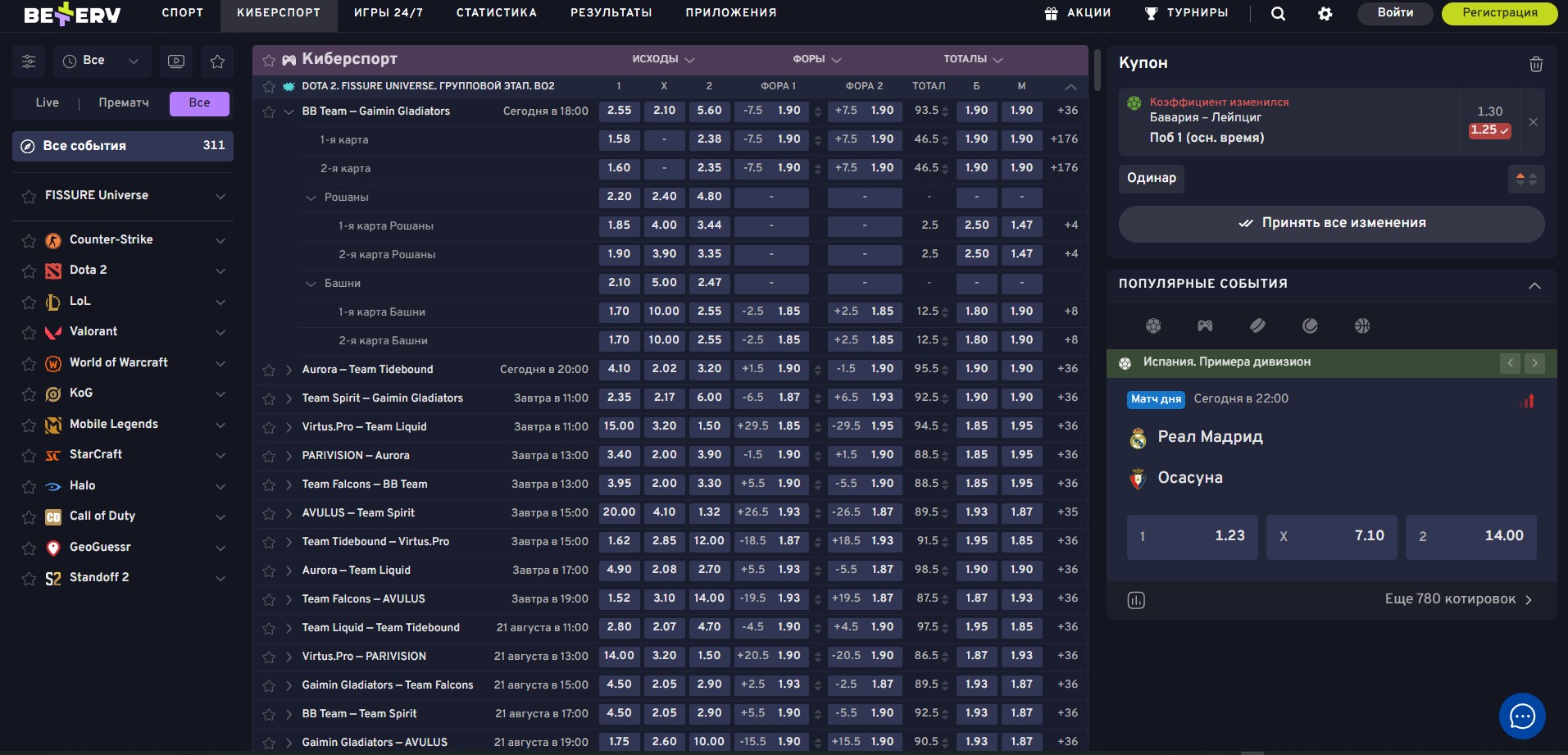Favorite Virtus.Pro – Team Liquid match star

pos(269,428)
